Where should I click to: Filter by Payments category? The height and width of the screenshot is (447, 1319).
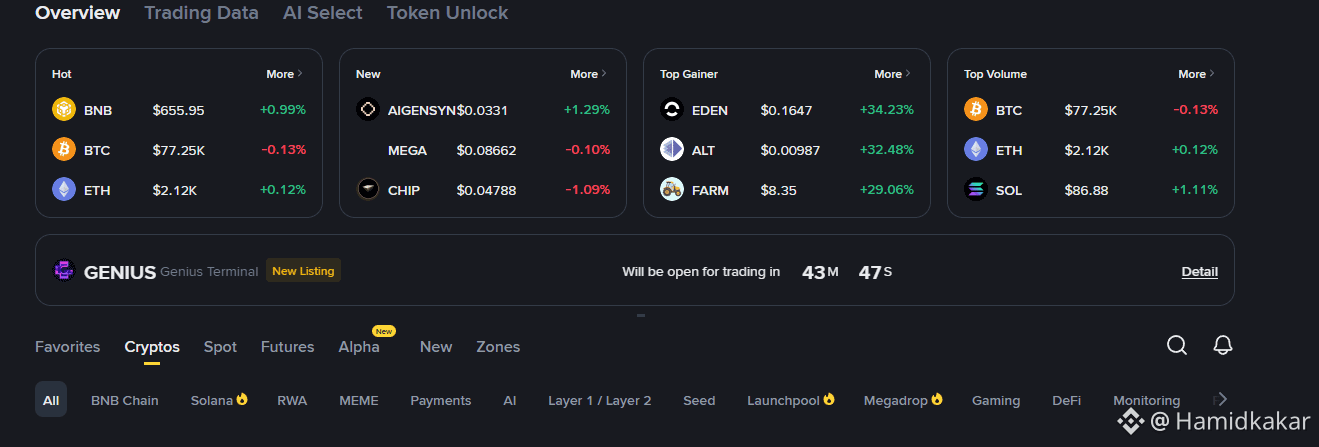coord(441,400)
